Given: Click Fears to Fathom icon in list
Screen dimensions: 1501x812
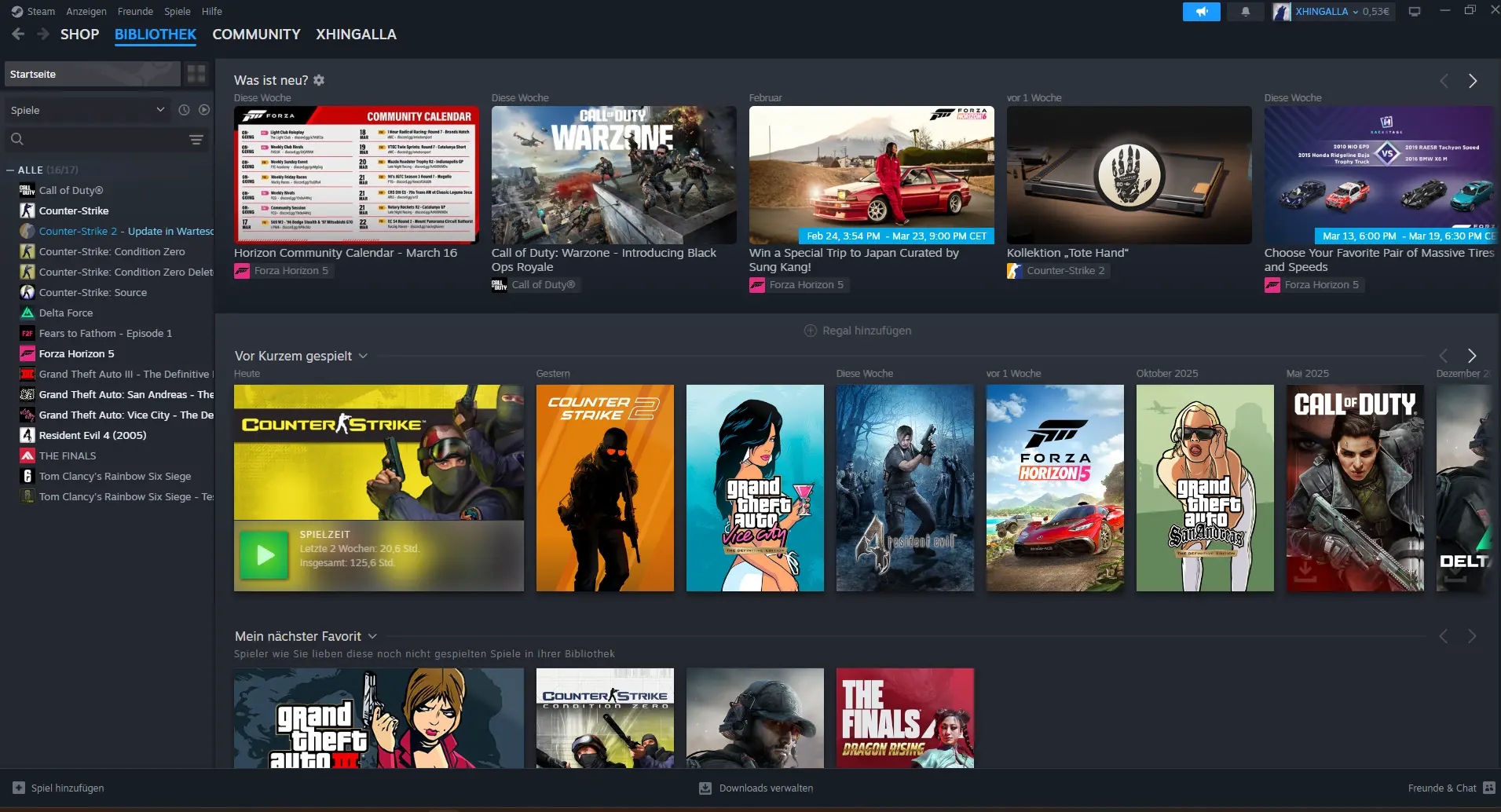Looking at the screenshot, I should coord(27,333).
